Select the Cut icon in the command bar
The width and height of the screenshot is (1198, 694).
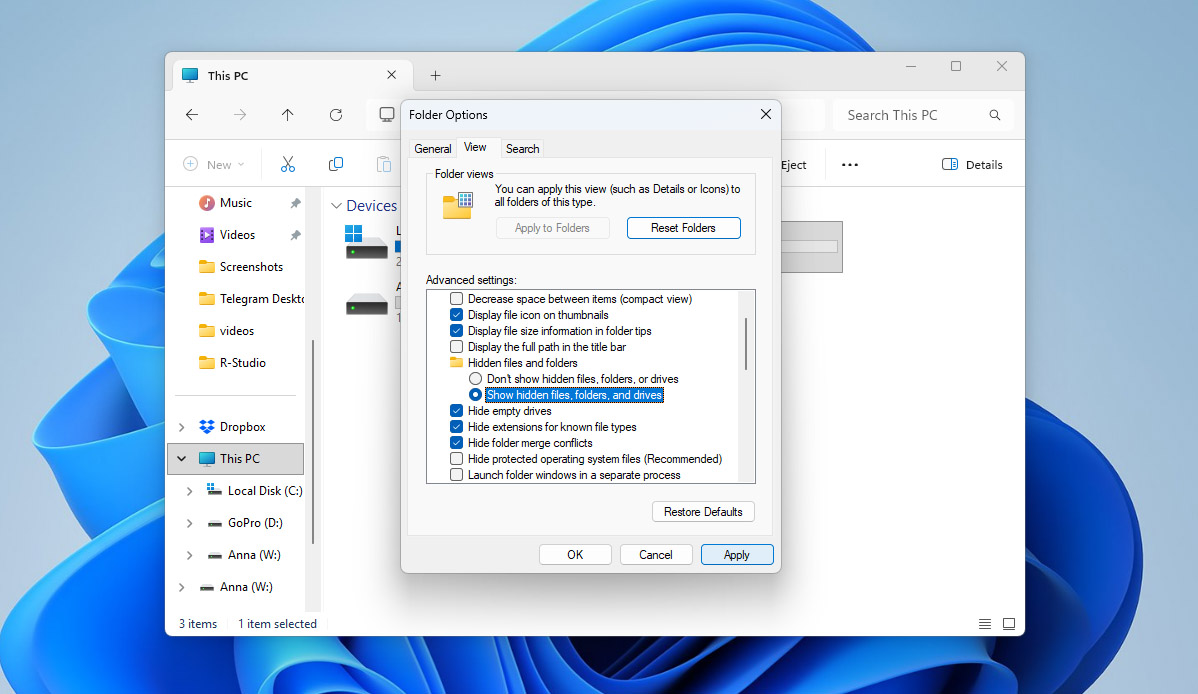click(x=287, y=164)
